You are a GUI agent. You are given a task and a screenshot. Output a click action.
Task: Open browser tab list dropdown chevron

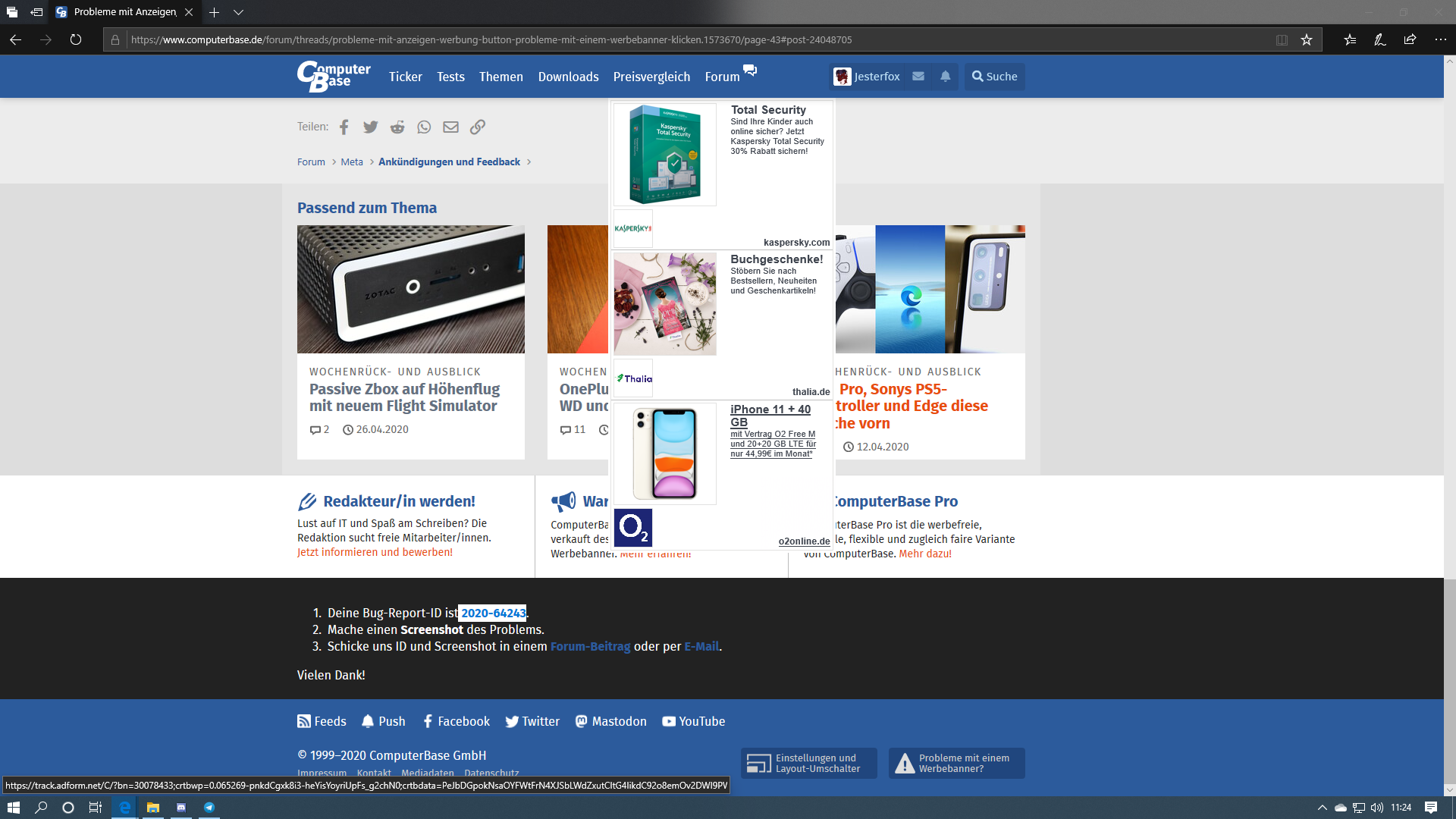238,12
